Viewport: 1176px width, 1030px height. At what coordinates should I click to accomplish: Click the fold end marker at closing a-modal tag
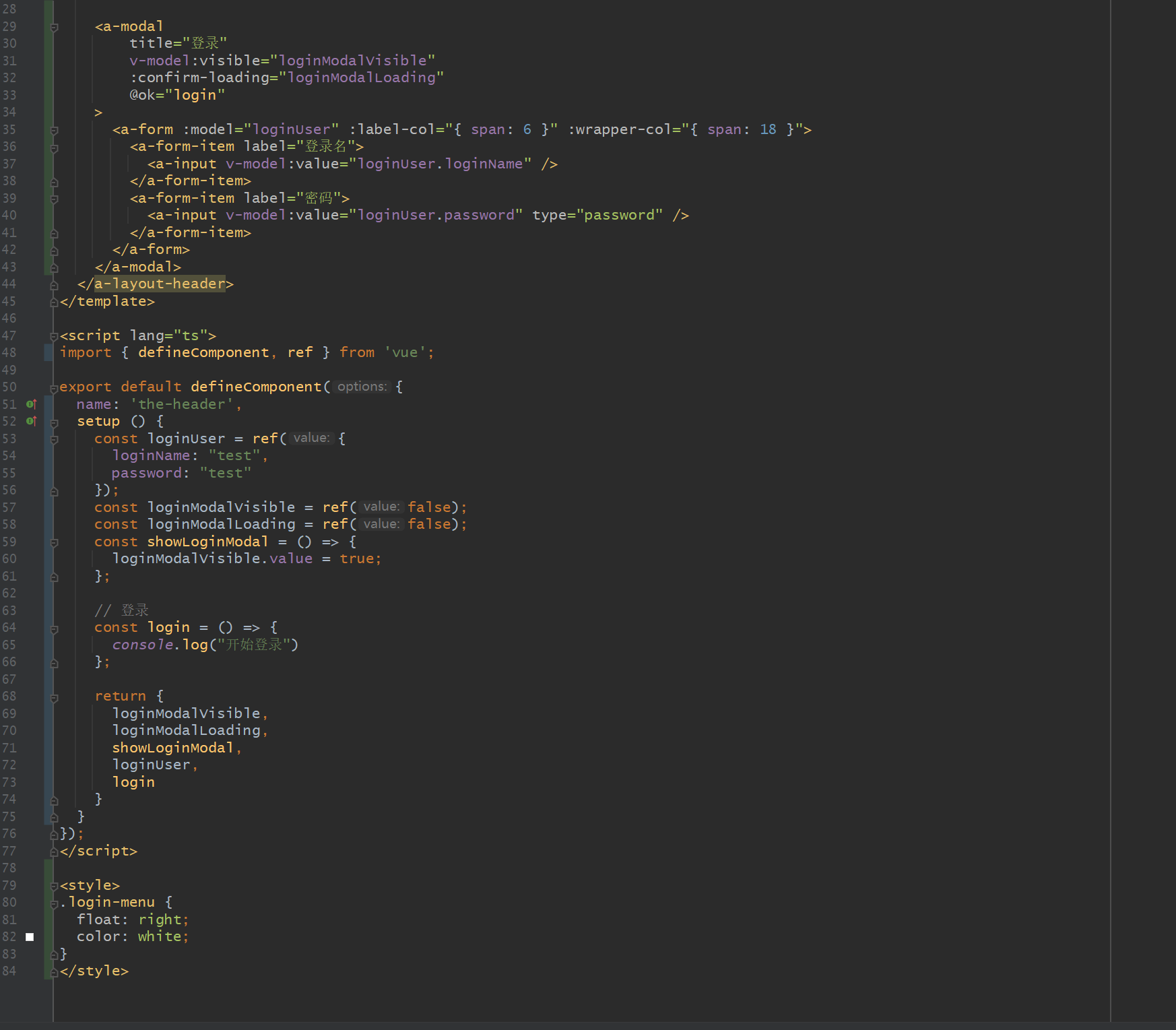coord(55,267)
